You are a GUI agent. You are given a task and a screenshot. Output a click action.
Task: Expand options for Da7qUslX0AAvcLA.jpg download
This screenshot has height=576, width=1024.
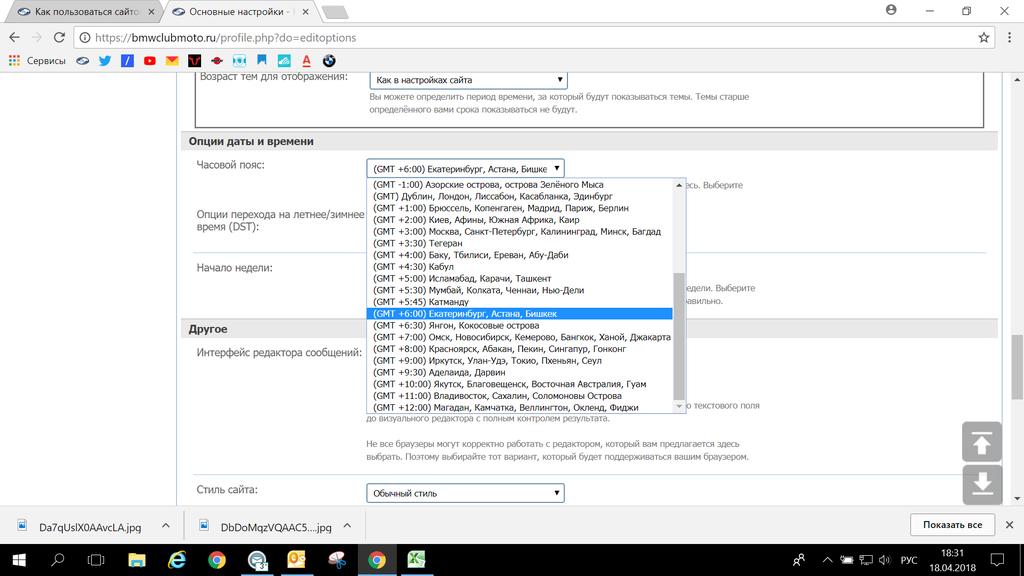pyautogui.click(x=166, y=525)
